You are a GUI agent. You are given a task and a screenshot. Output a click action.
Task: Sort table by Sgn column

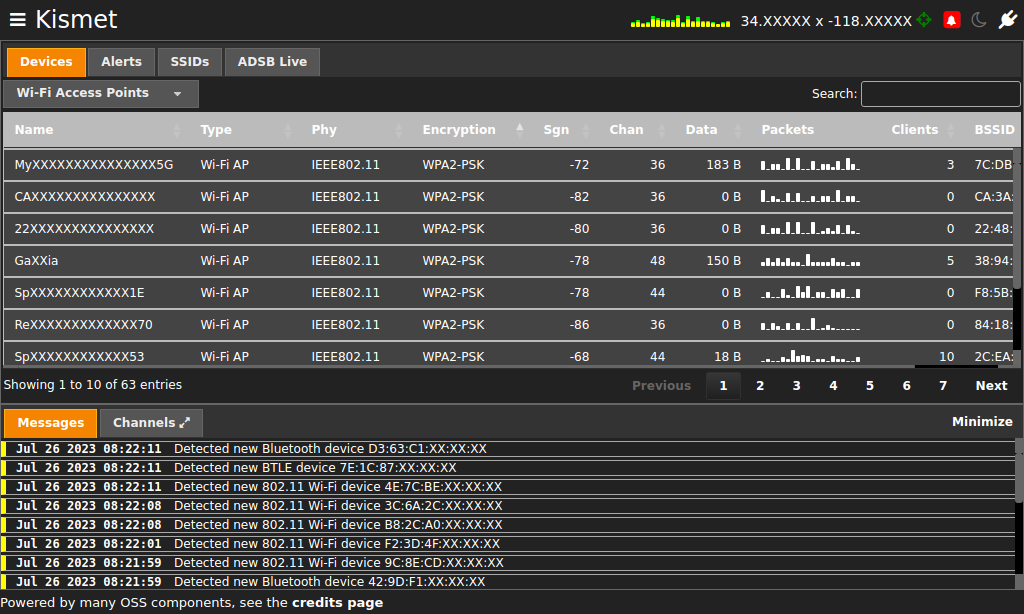pos(565,130)
